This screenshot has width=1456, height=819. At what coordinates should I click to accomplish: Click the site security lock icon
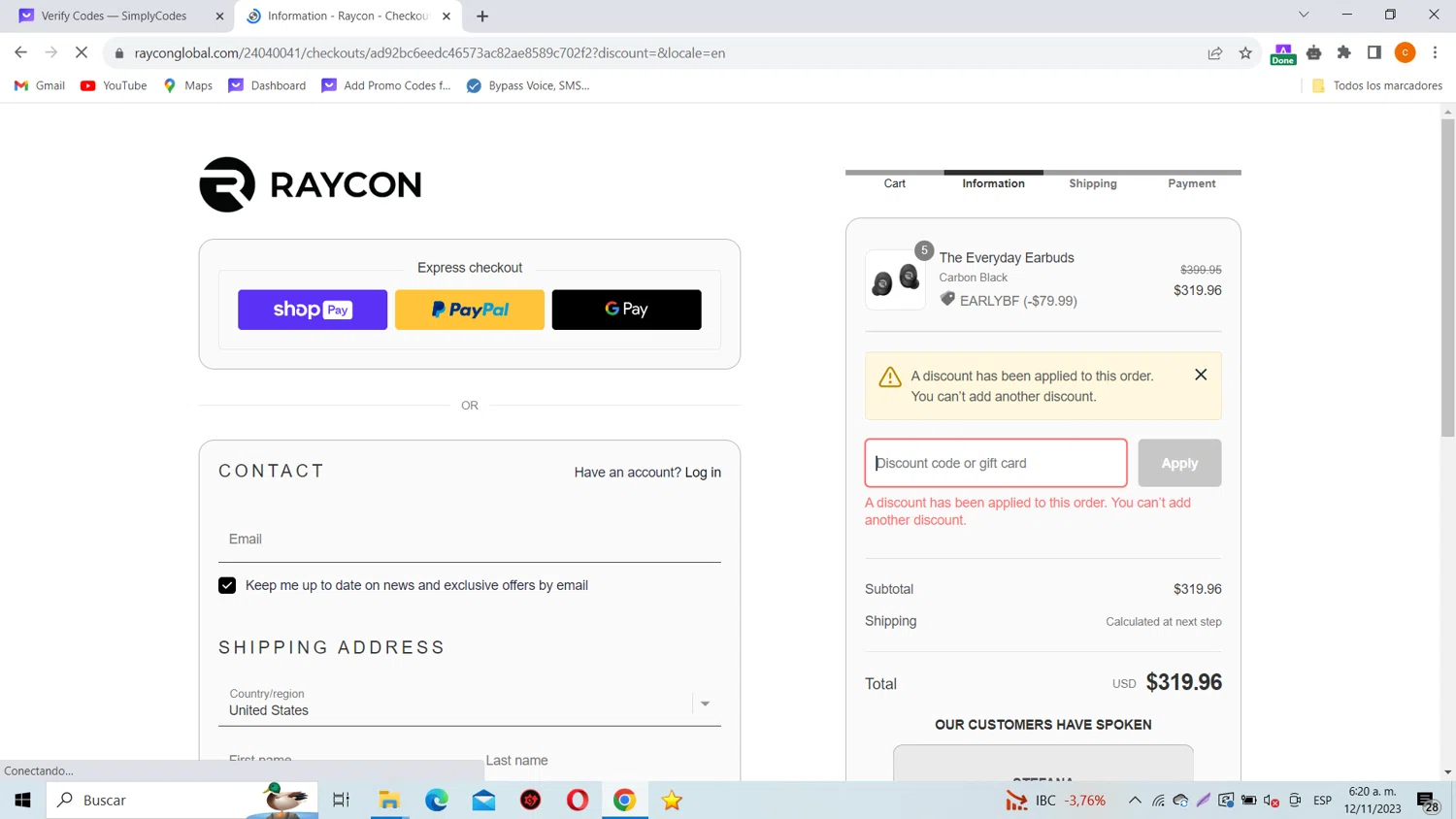[x=119, y=53]
